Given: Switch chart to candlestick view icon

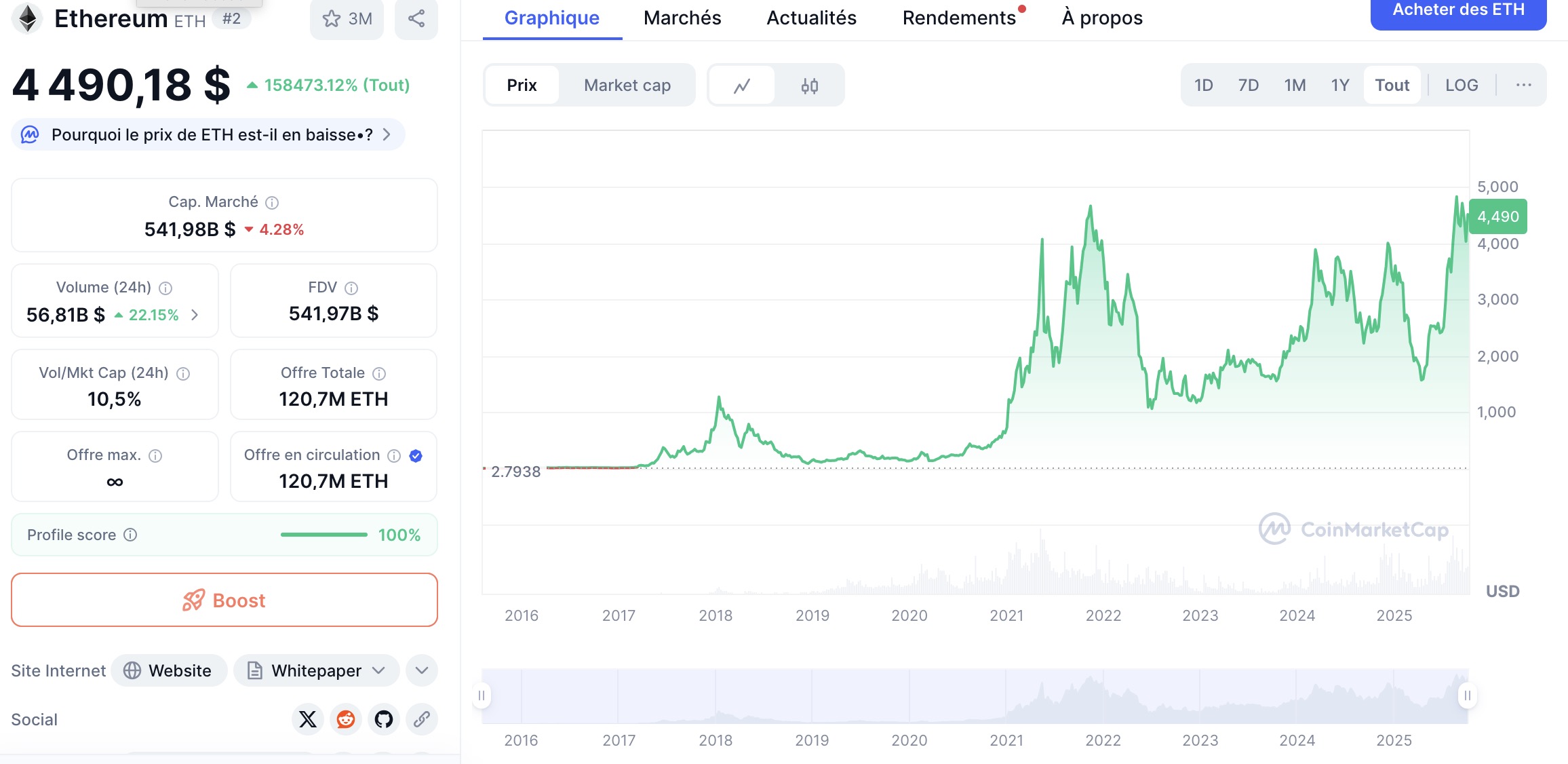Looking at the screenshot, I should pos(809,85).
